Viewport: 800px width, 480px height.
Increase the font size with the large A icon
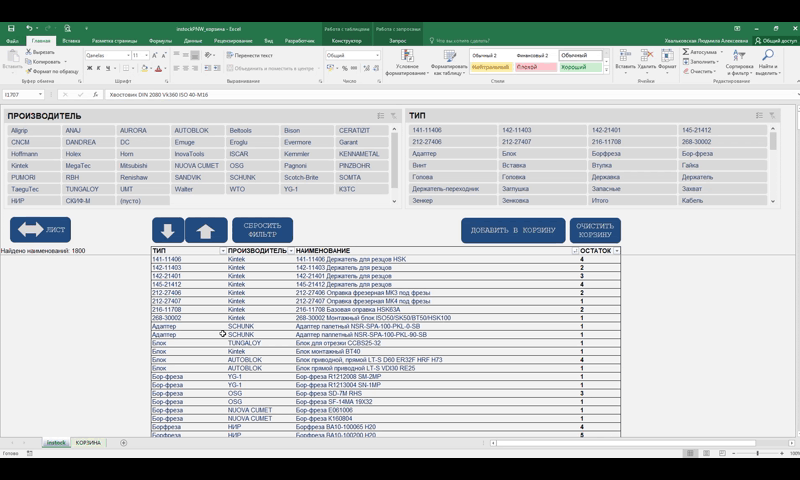point(155,55)
